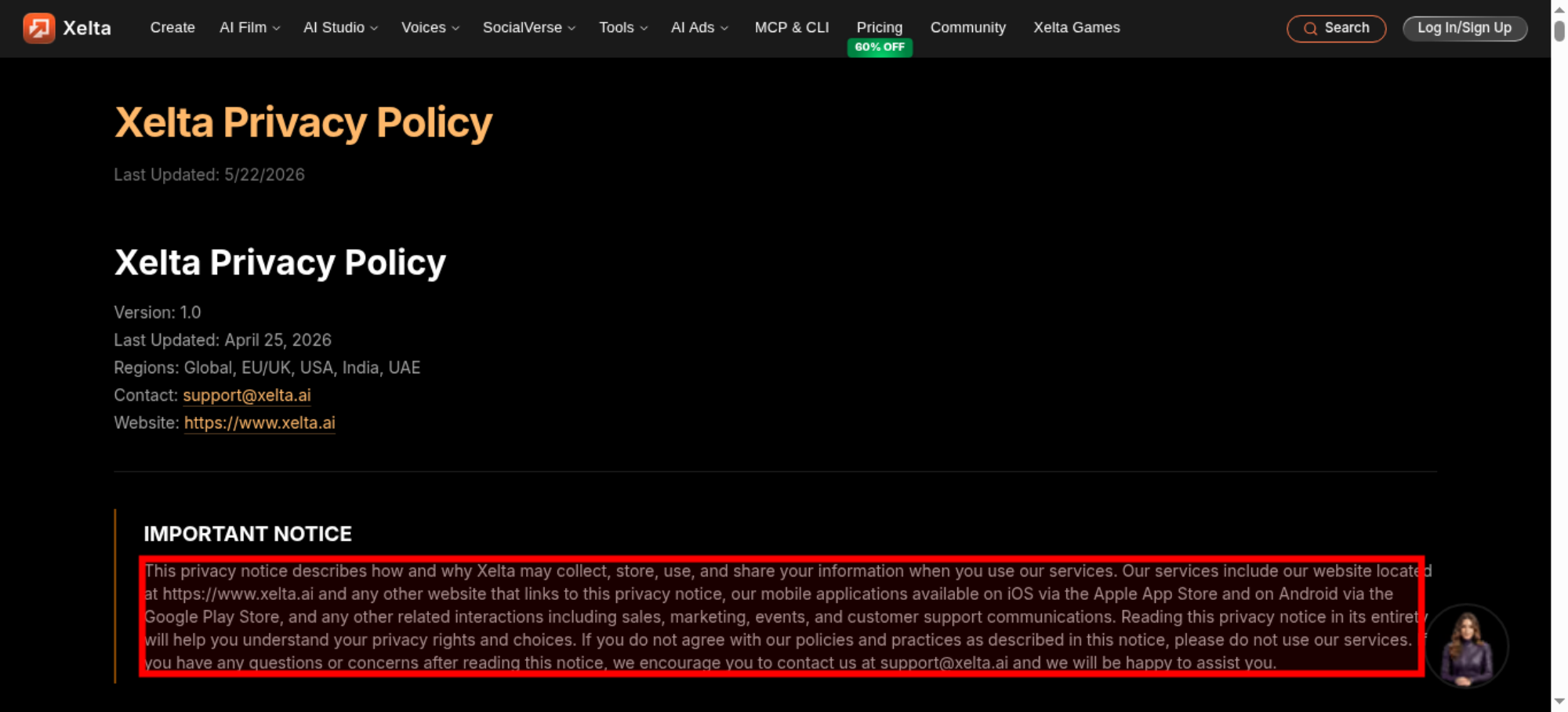The width and height of the screenshot is (1568, 712).
Task: Expand the AI Studio dropdown menu
Action: pos(341,27)
